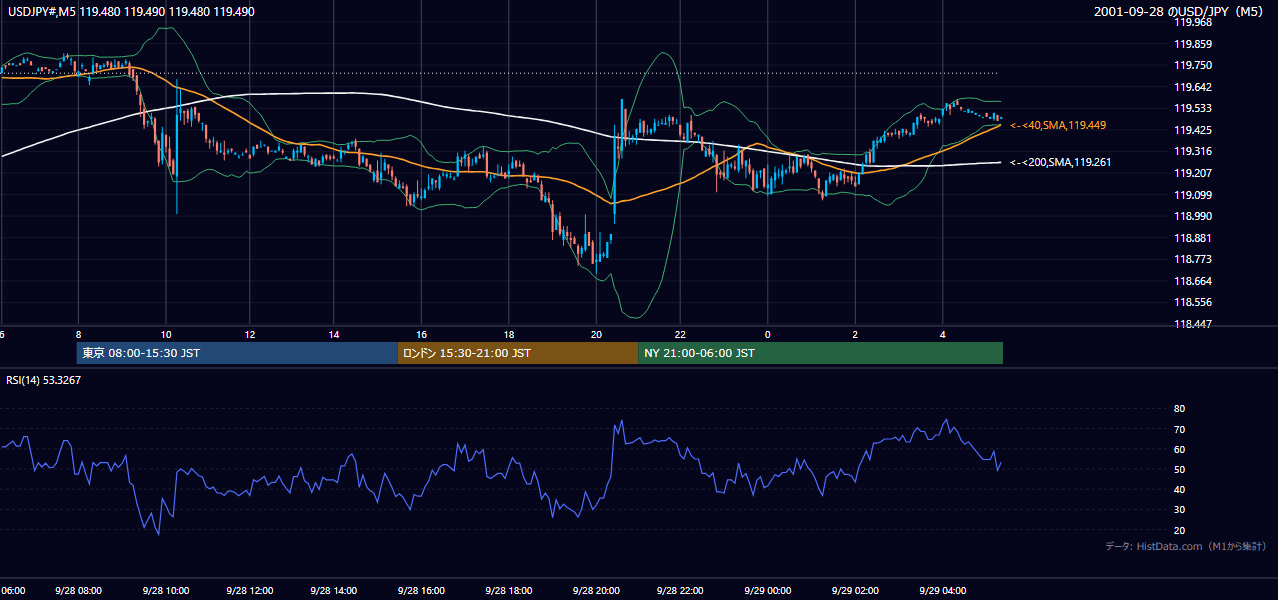Click price level 119.968 on the axis
This screenshot has width=1278, height=600.
click(x=1192, y=23)
